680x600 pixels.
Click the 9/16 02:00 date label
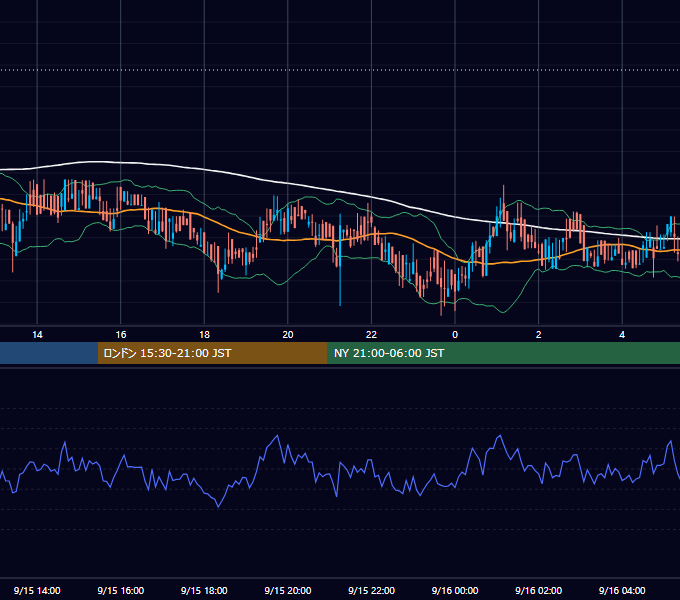tap(539, 590)
